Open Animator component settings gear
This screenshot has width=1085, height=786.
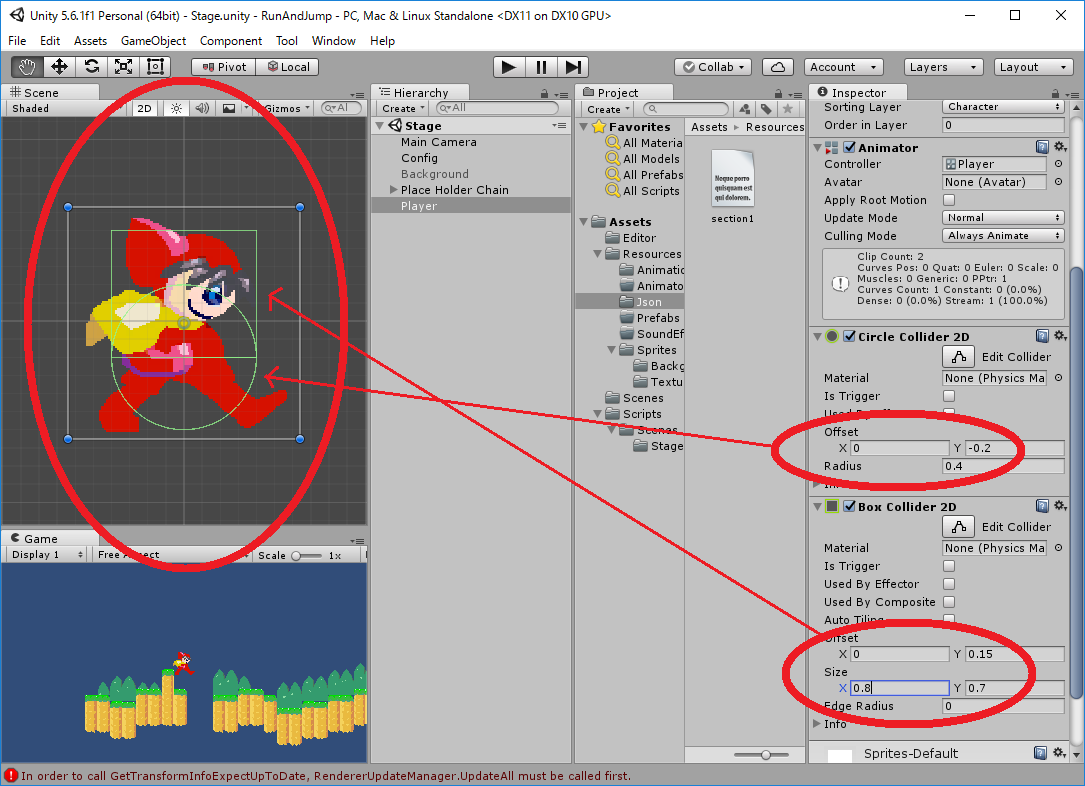[1060, 147]
